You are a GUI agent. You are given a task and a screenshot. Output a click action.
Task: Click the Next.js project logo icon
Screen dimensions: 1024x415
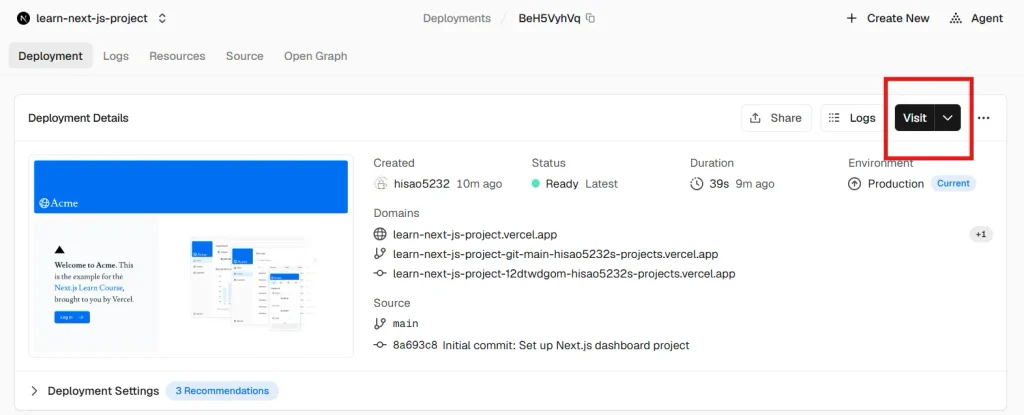click(24, 18)
